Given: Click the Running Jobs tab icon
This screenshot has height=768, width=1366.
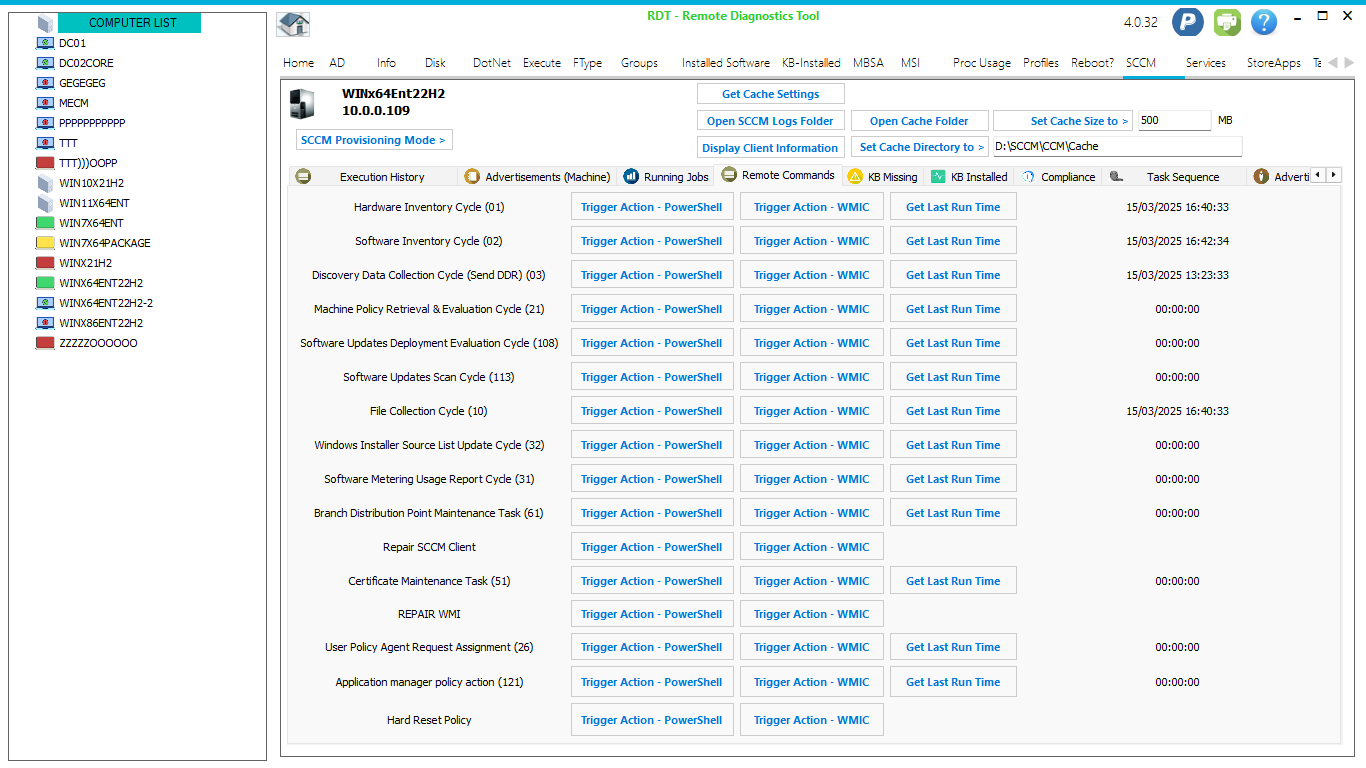Looking at the screenshot, I should (631, 176).
